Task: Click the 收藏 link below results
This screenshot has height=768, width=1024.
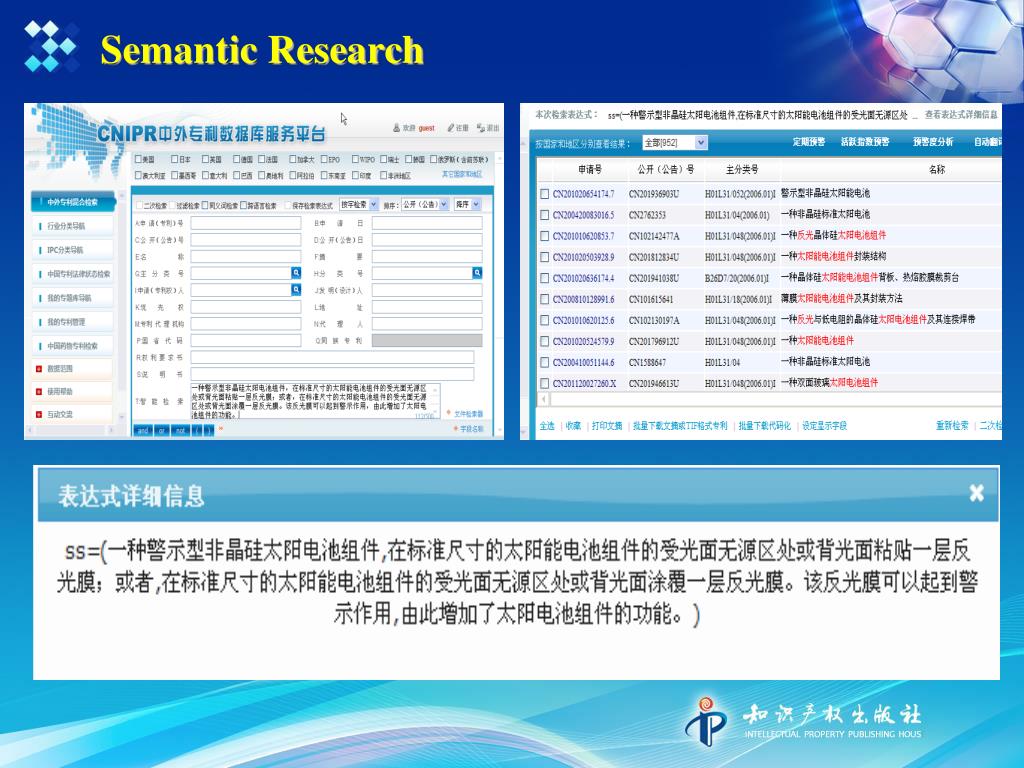Action: (573, 426)
